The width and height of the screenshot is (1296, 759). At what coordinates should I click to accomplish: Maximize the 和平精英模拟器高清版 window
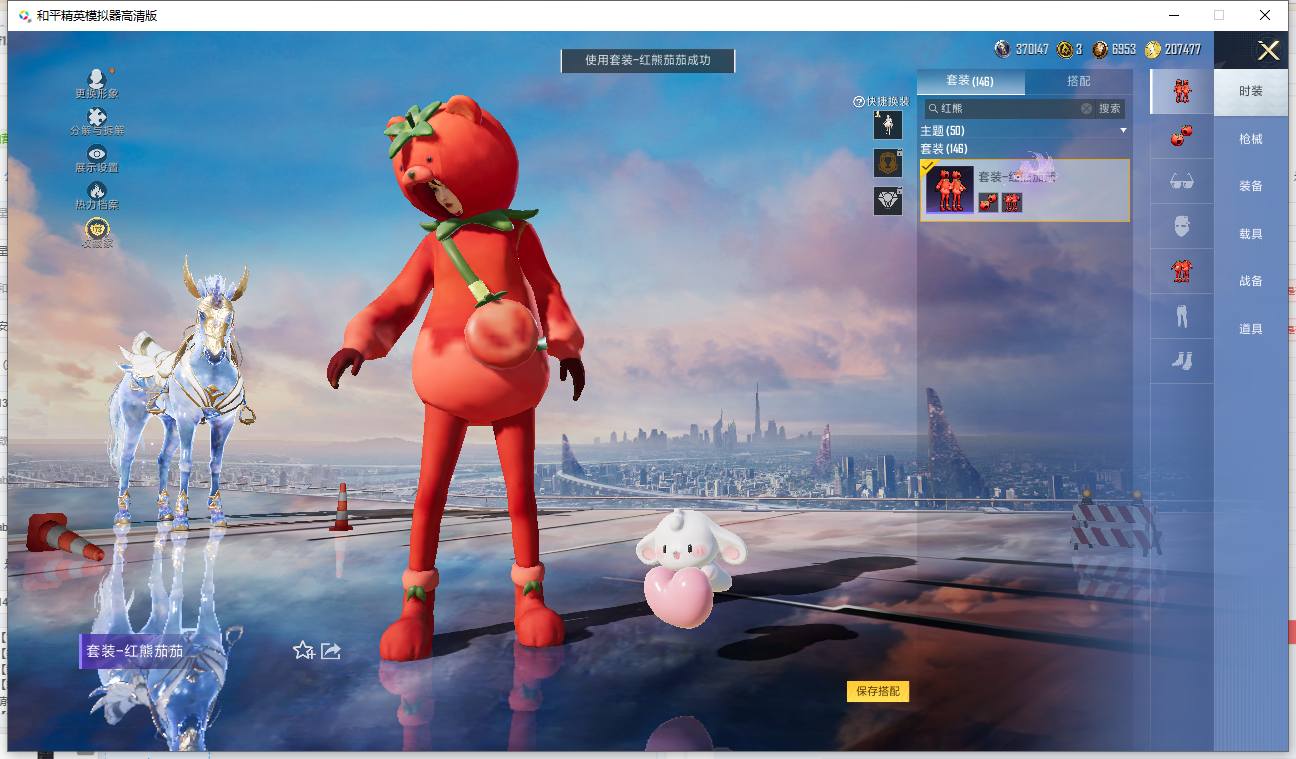click(x=1218, y=15)
